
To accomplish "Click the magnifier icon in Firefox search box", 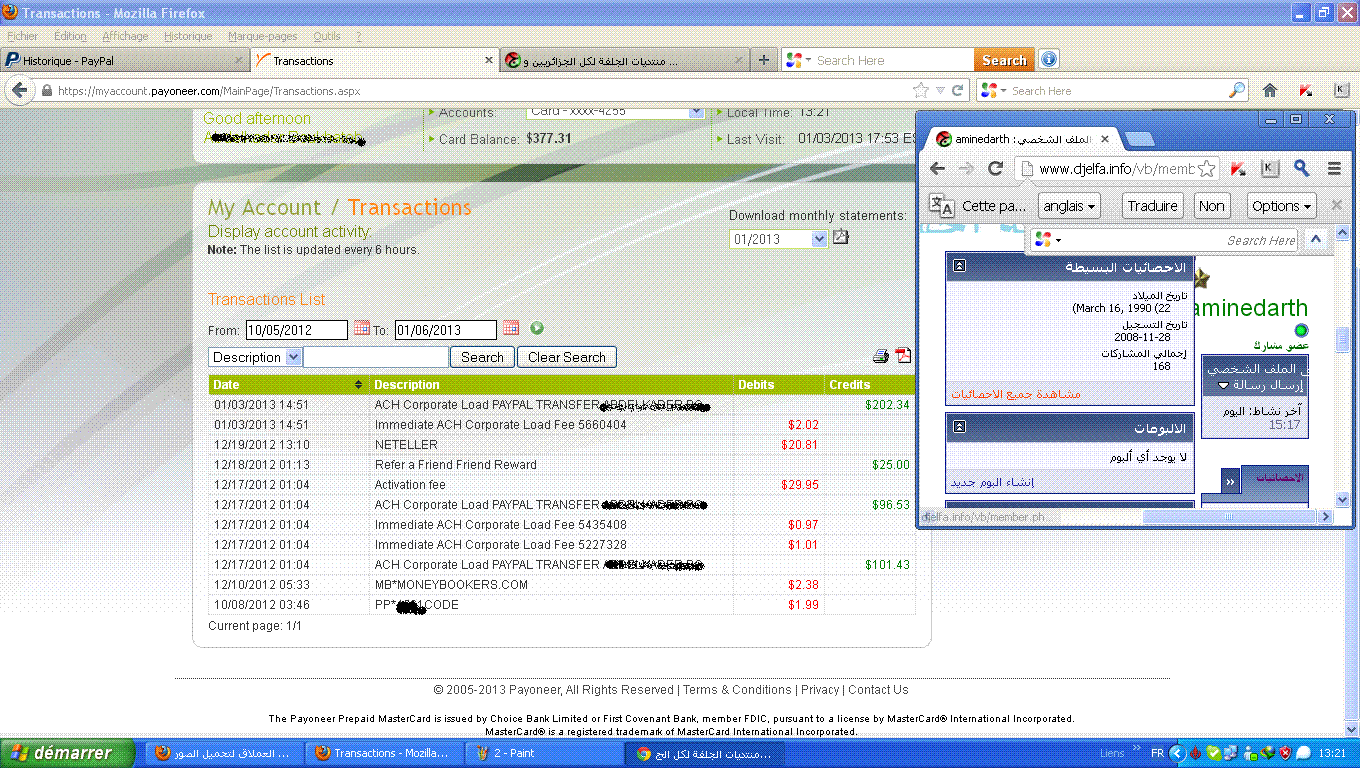I will pyautogui.click(x=1238, y=90).
